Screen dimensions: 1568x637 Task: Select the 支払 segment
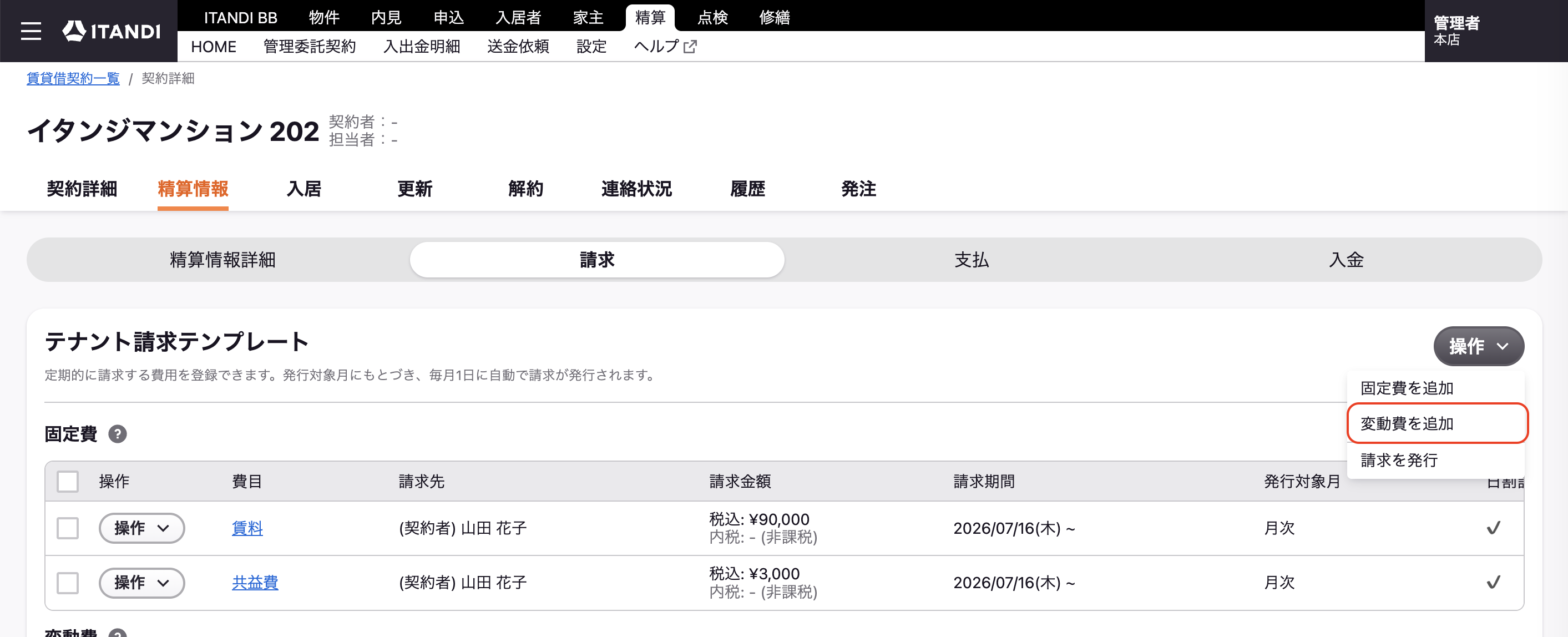point(972,260)
